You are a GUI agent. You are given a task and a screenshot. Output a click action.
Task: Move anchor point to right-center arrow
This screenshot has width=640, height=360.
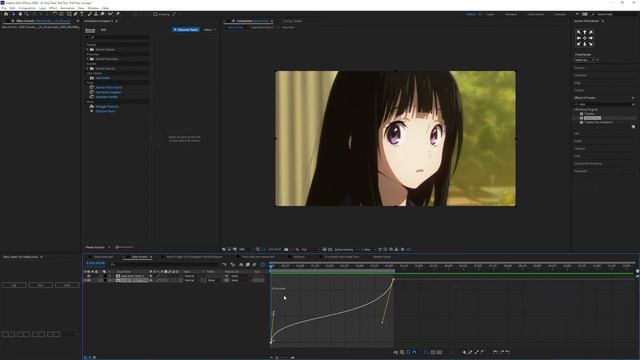click(x=591, y=38)
